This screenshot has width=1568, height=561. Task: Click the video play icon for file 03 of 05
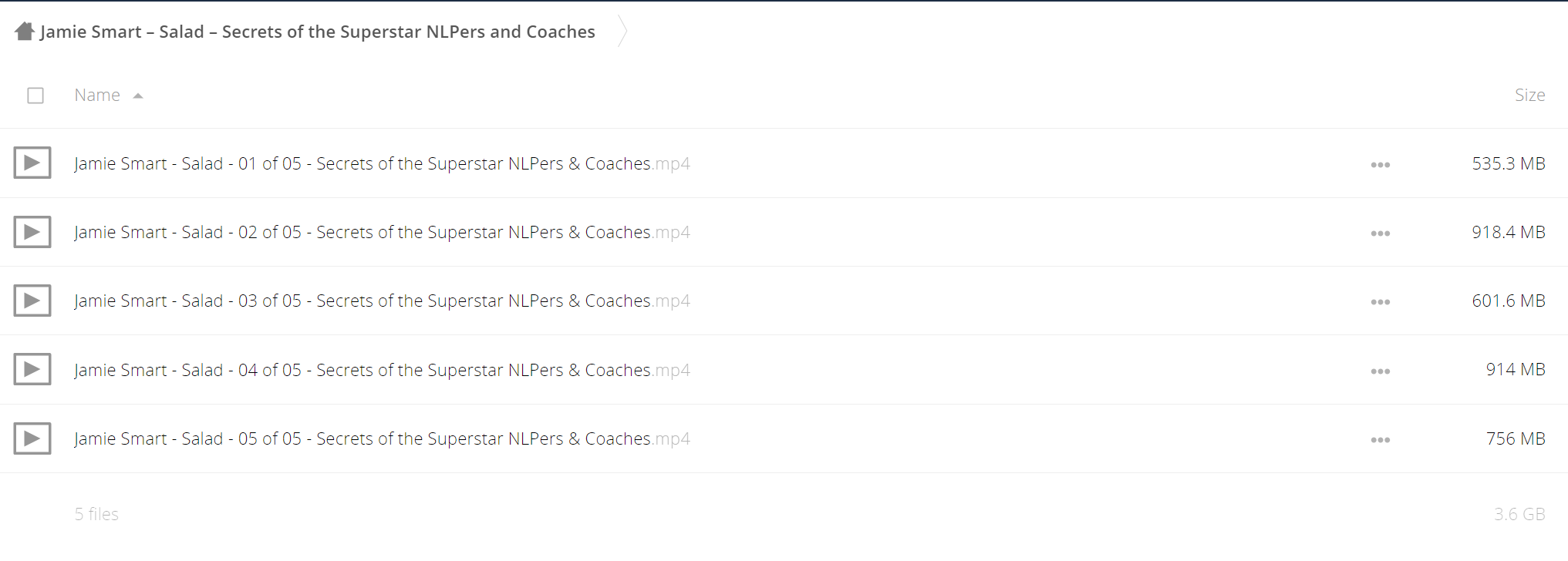click(32, 301)
